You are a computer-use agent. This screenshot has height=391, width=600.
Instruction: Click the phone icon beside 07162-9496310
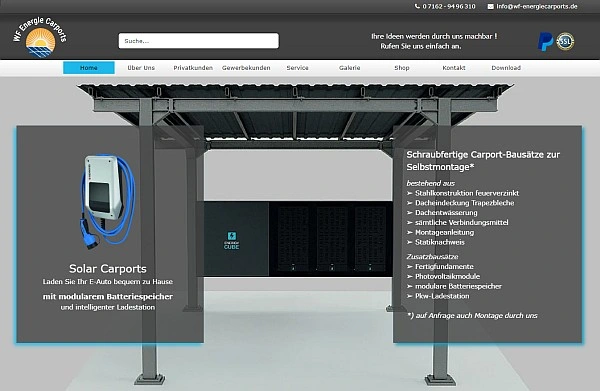click(x=417, y=7)
